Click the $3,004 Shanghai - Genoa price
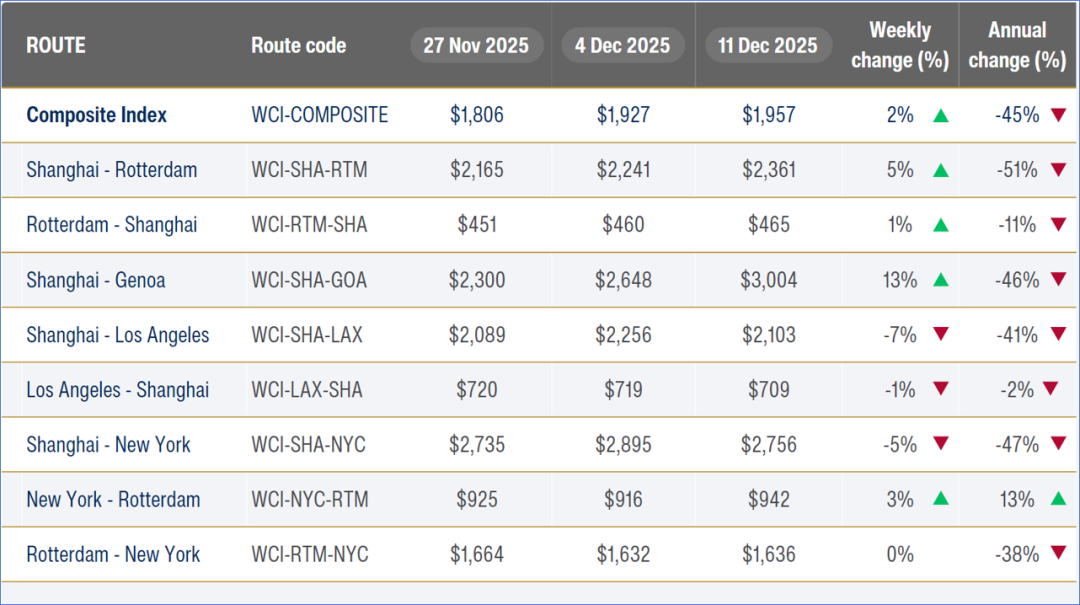This screenshot has height=605, width=1080. pos(769,280)
